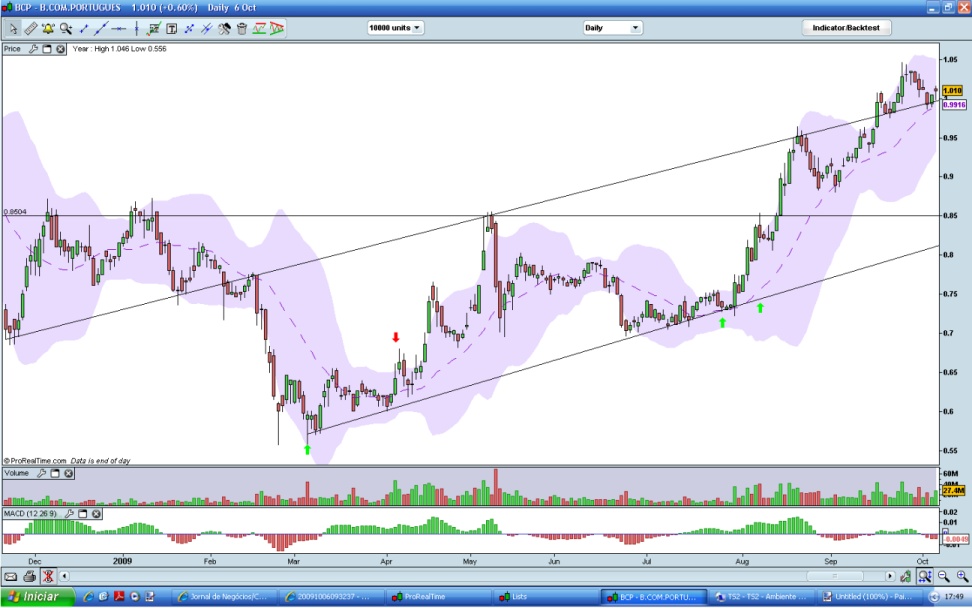Open the alarm bell alerts tool
Image resolution: width=972 pixels, height=608 pixels.
click(x=48, y=29)
